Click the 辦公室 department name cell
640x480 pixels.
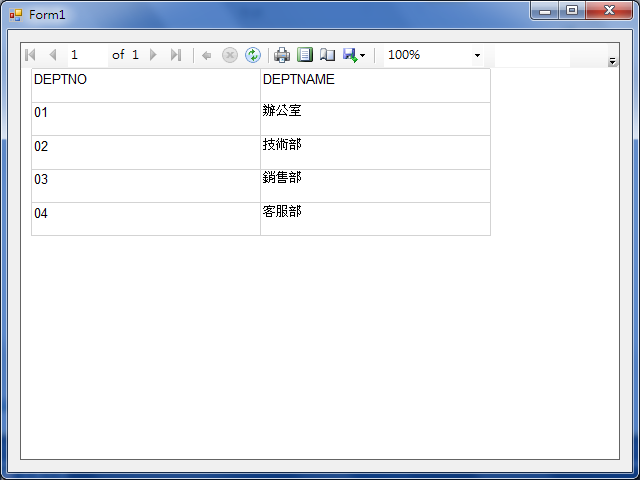point(376,119)
